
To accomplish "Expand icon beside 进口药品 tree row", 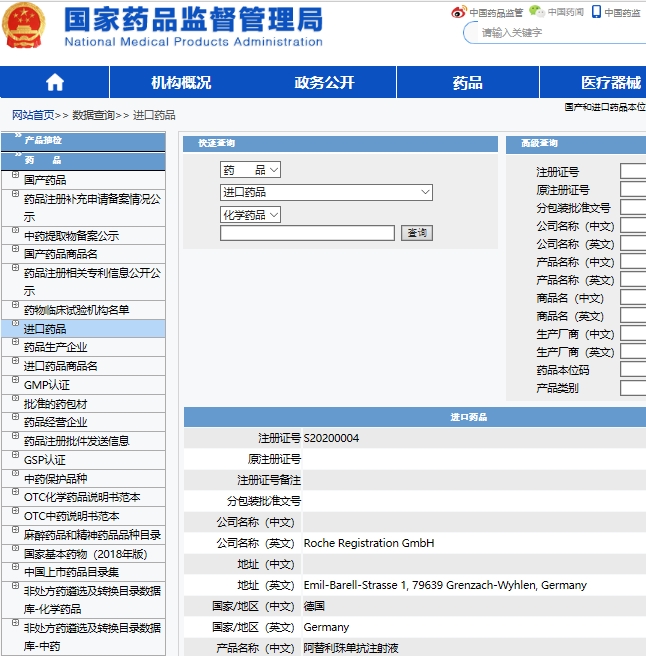I will (x=15, y=323).
